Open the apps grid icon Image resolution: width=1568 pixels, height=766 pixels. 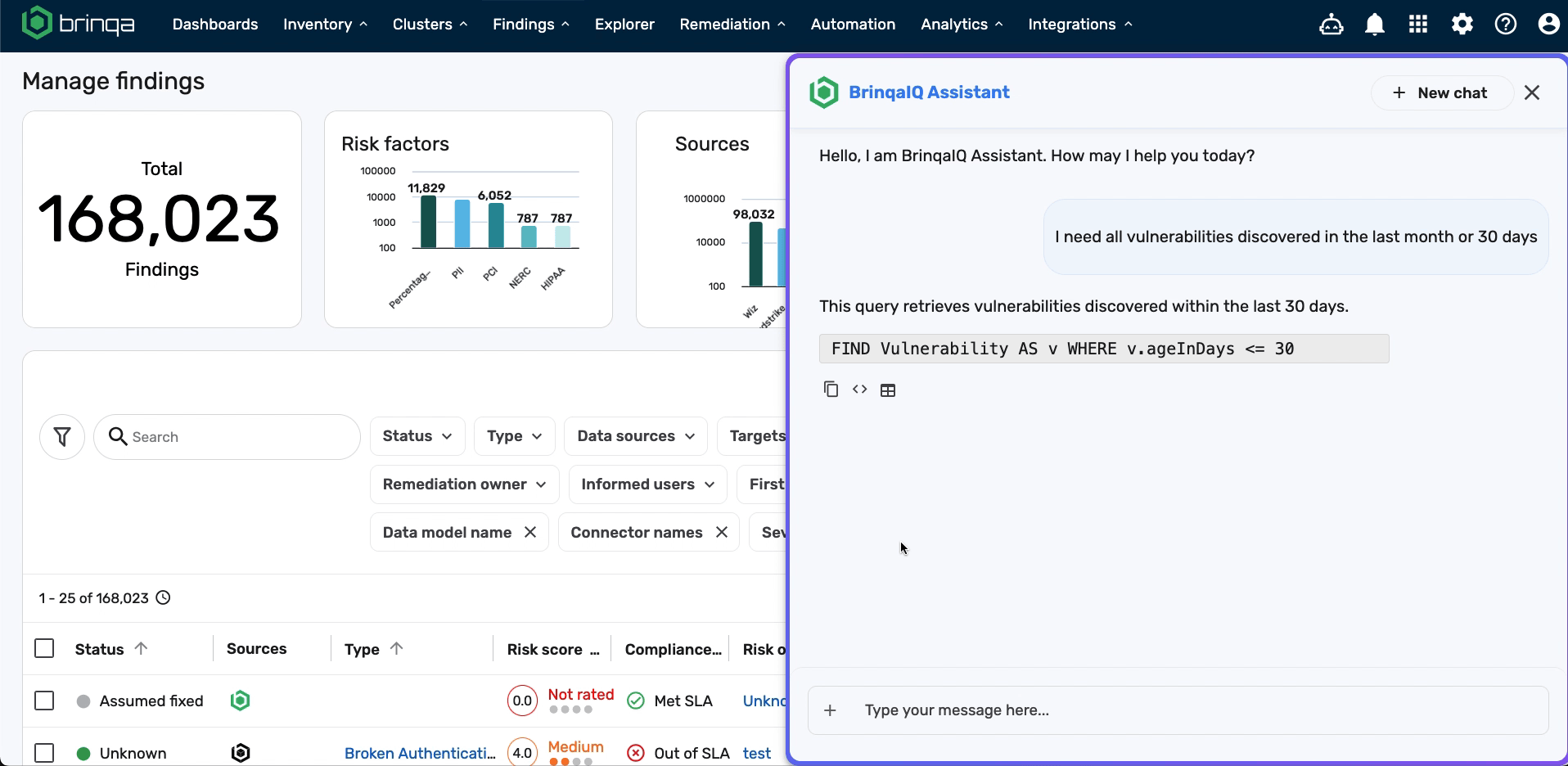pos(1418,25)
